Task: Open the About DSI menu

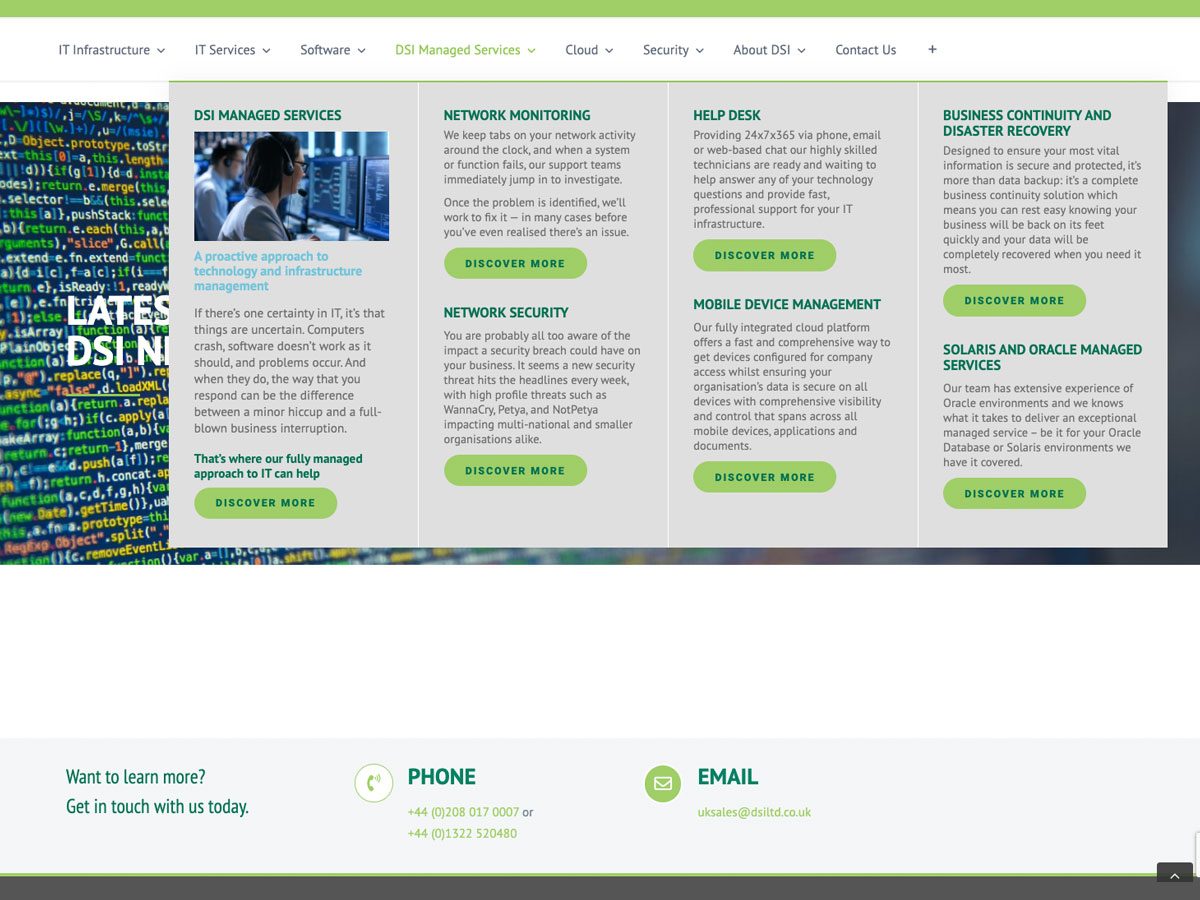Action: [762, 50]
